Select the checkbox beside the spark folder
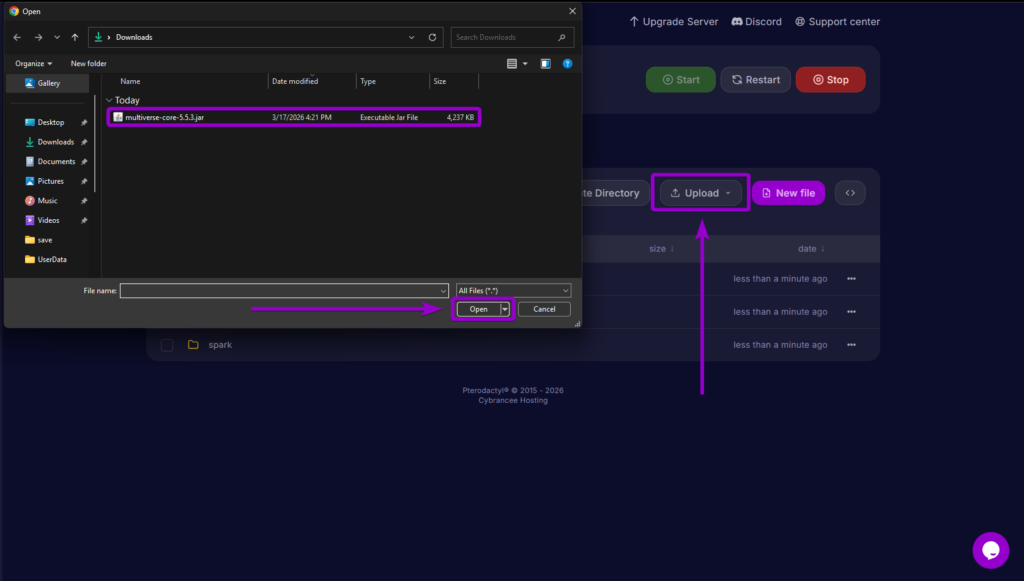 click(166, 344)
